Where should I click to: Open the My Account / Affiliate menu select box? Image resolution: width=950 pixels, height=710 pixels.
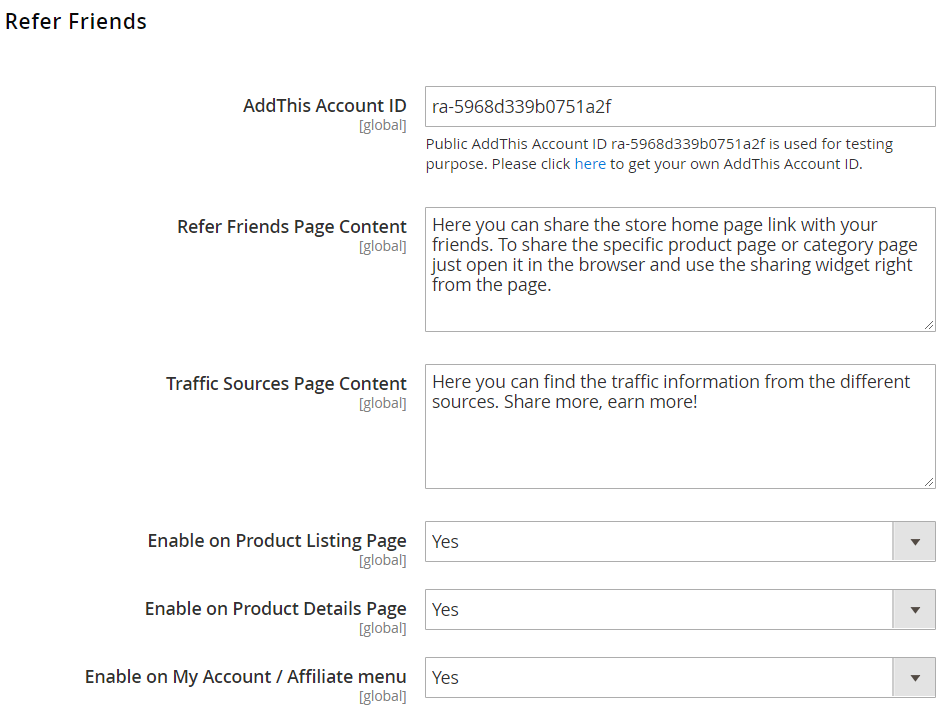(680, 677)
